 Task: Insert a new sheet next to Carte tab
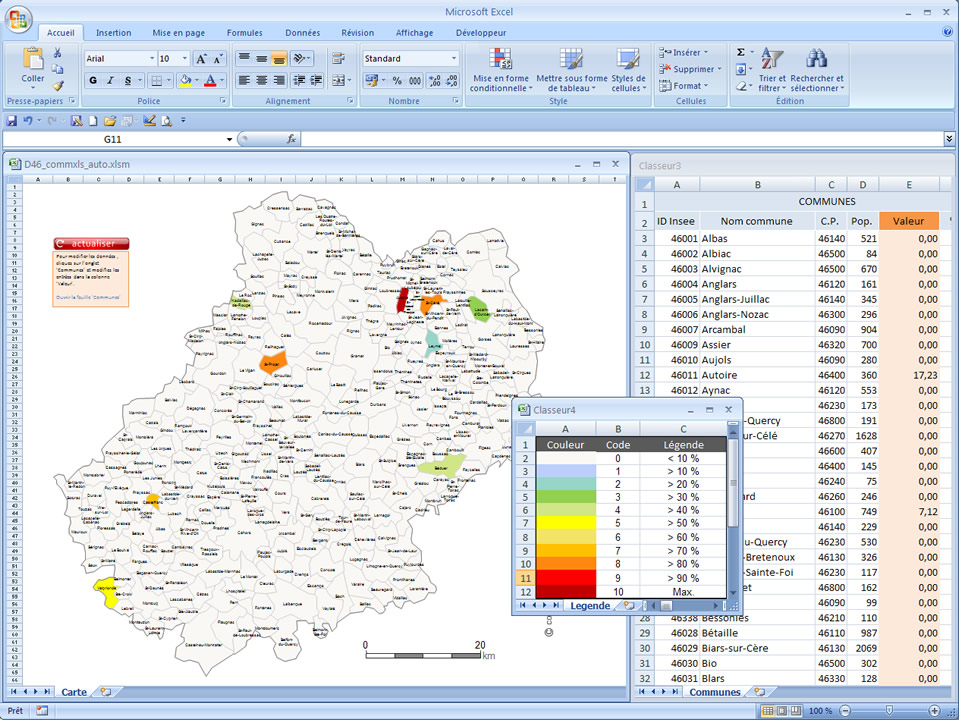click(x=105, y=692)
